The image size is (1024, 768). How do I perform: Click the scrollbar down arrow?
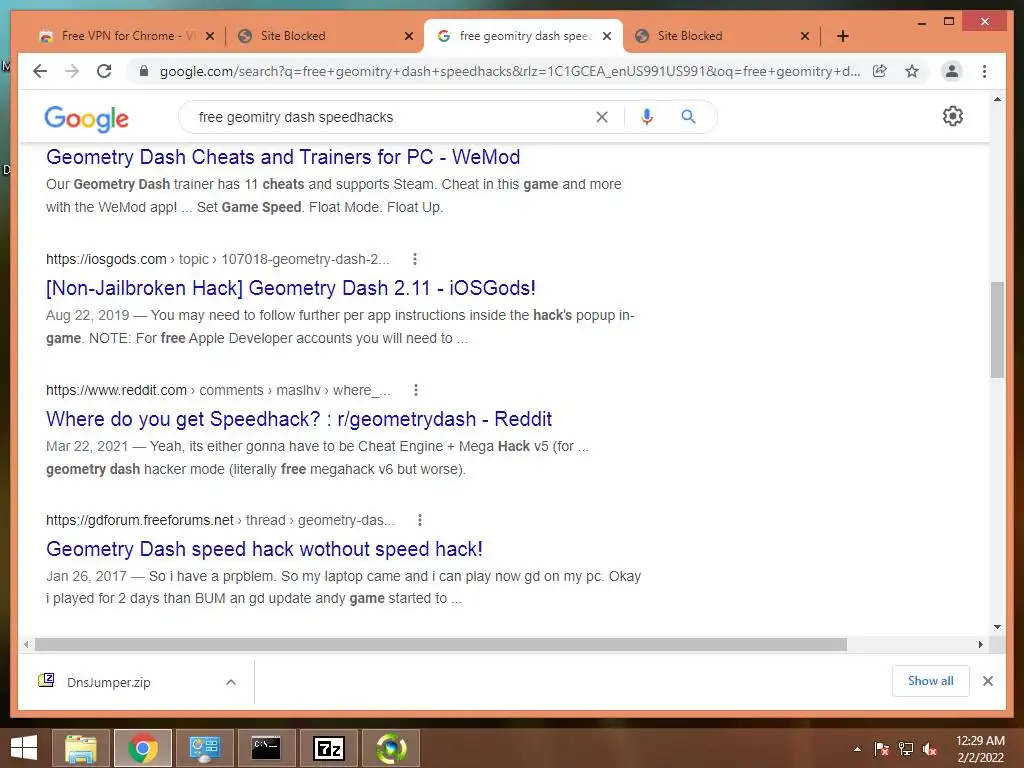click(x=997, y=627)
